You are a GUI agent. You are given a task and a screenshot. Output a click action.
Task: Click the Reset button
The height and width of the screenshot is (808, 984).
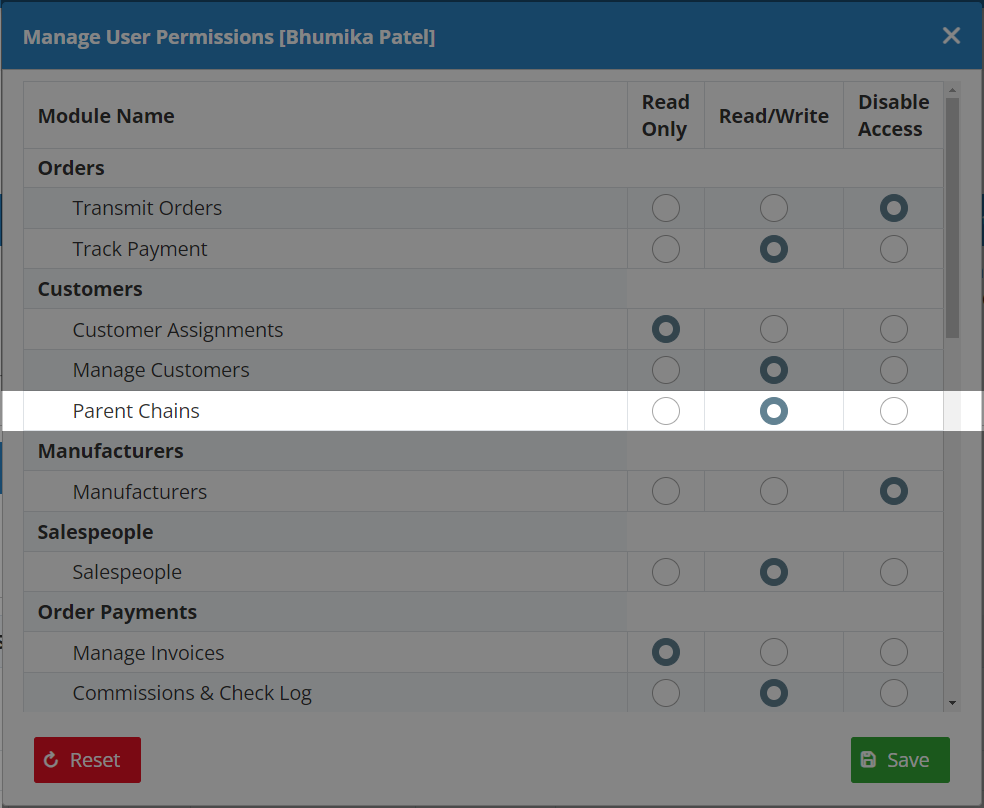[87, 760]
